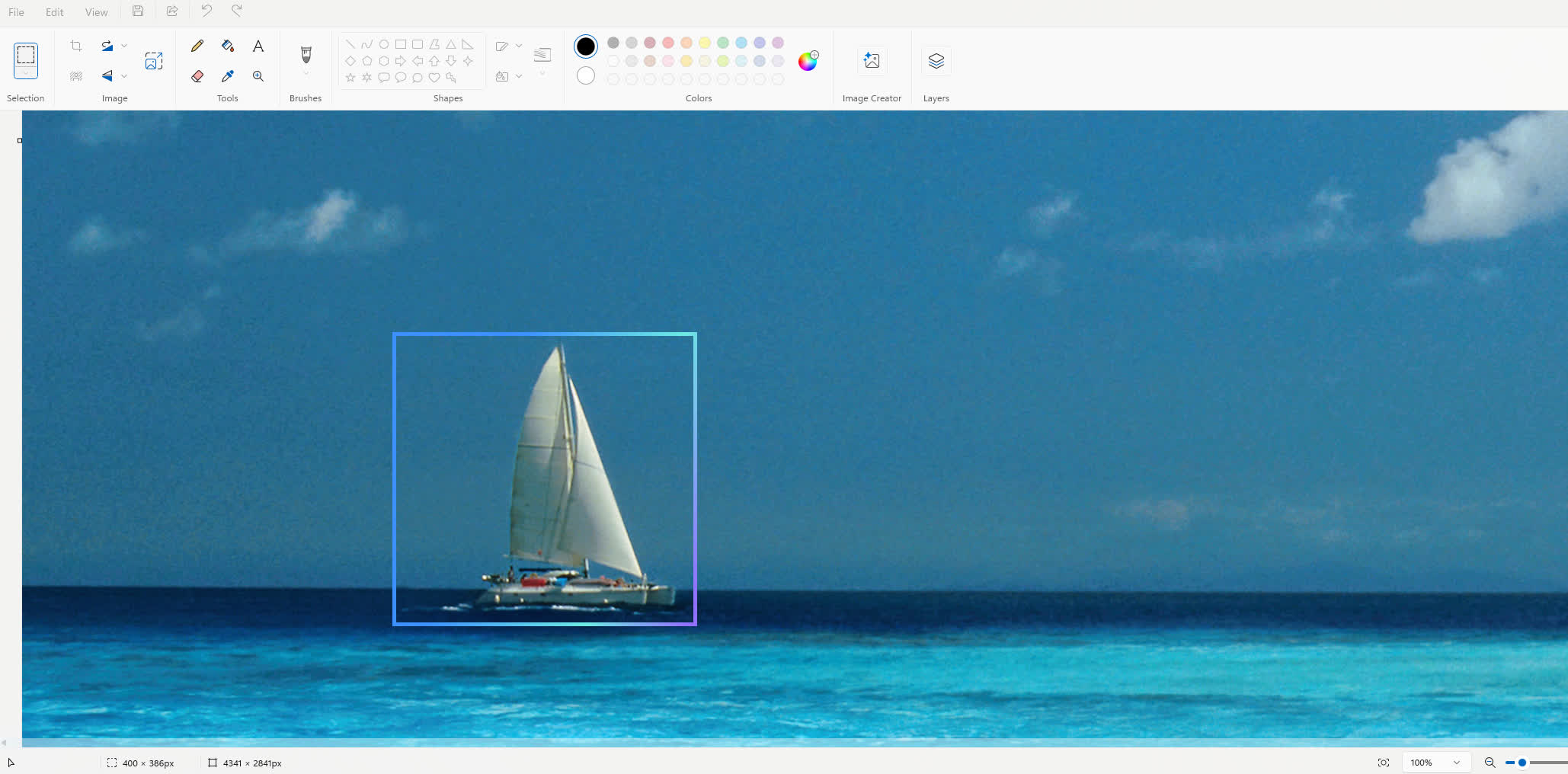
Task: Open the Layers panel
Action: pos(936,61)
